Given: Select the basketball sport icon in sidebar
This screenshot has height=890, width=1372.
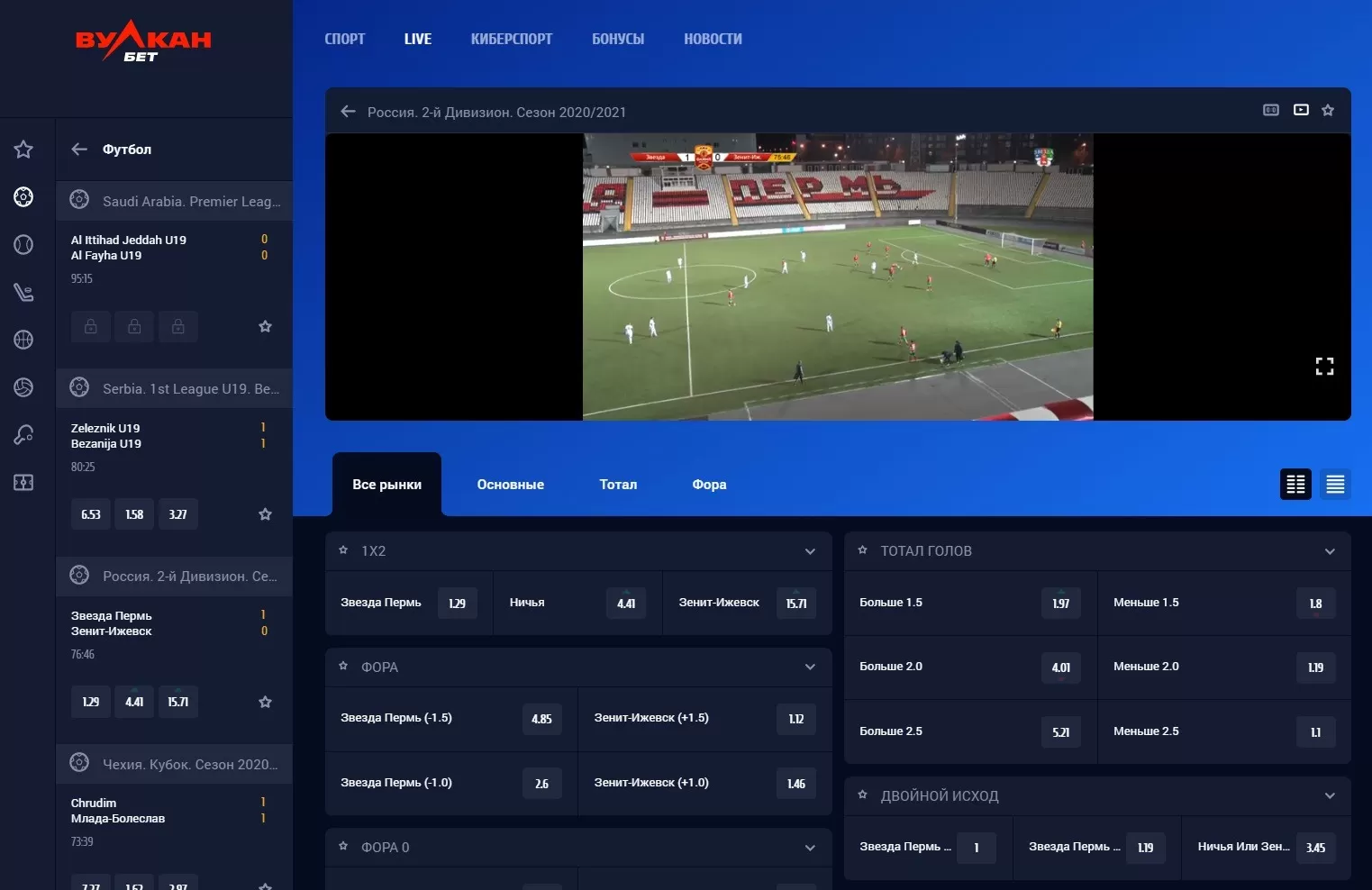Looking at the screenshot, I should click(23, 340).
